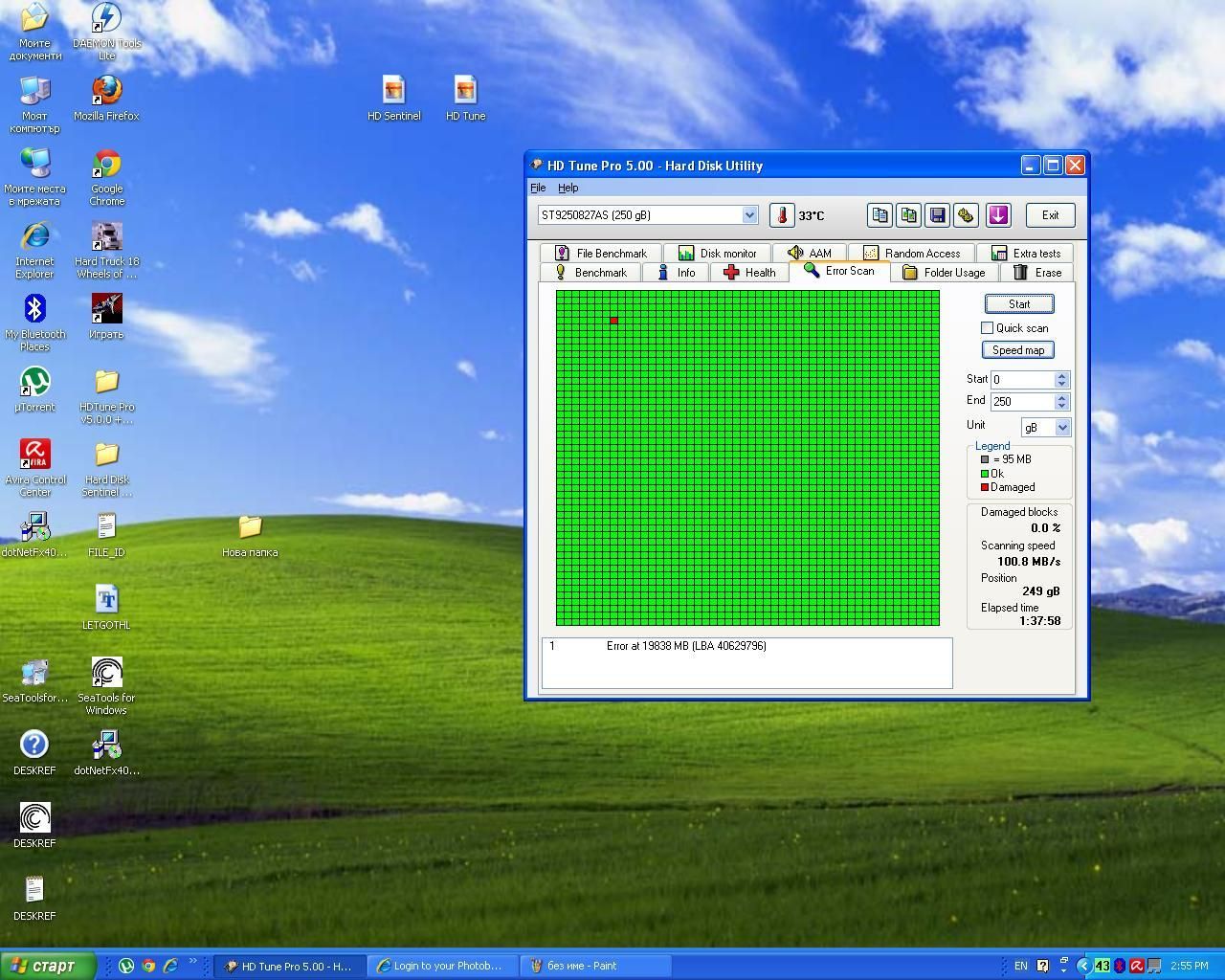
Task: Click the purple down-arrow toolbar icon
Action: coord(998,215)
